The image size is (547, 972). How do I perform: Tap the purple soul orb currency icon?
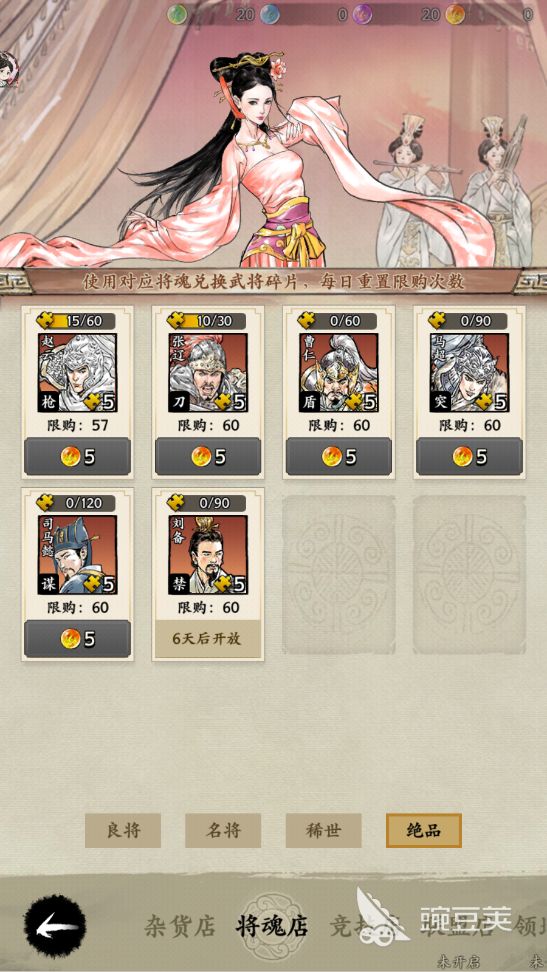click(363, 14)
